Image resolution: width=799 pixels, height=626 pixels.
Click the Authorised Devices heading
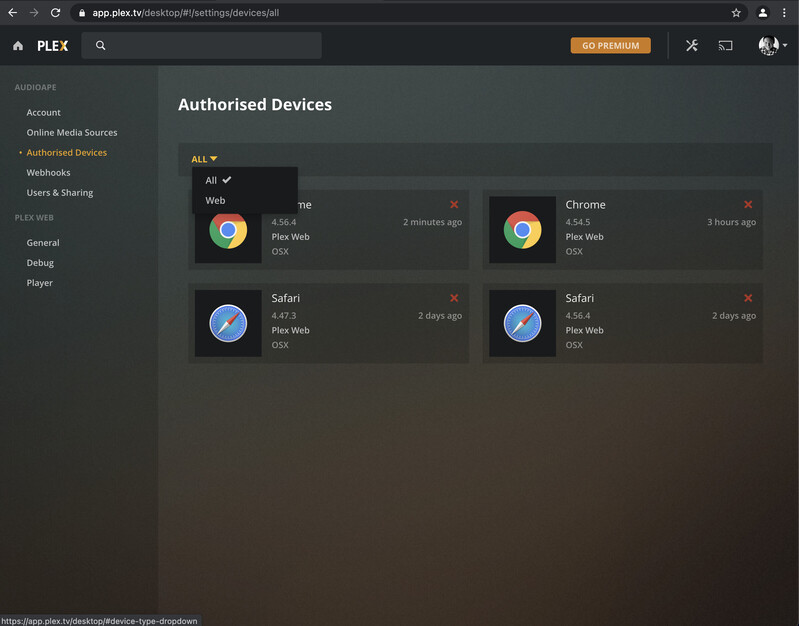point(255,105)
